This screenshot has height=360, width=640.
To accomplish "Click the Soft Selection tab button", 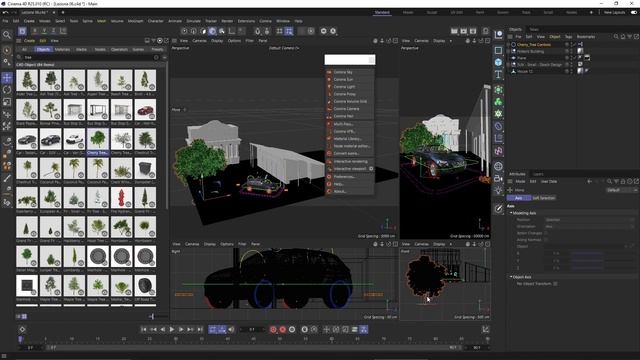I will click(543, 198).
